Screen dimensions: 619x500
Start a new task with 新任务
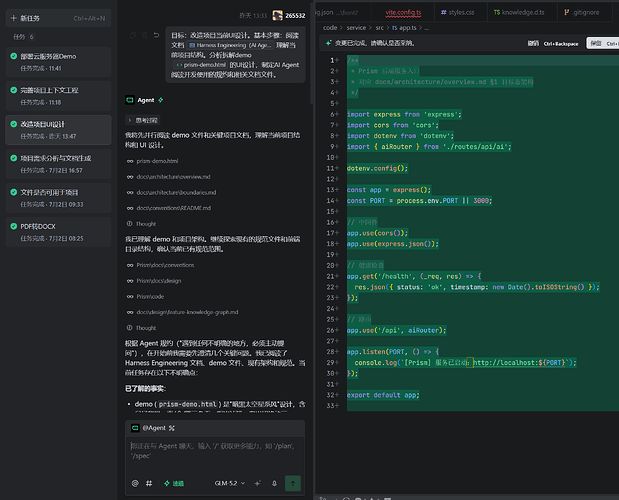pyautogui.click(x=58, y=18)
